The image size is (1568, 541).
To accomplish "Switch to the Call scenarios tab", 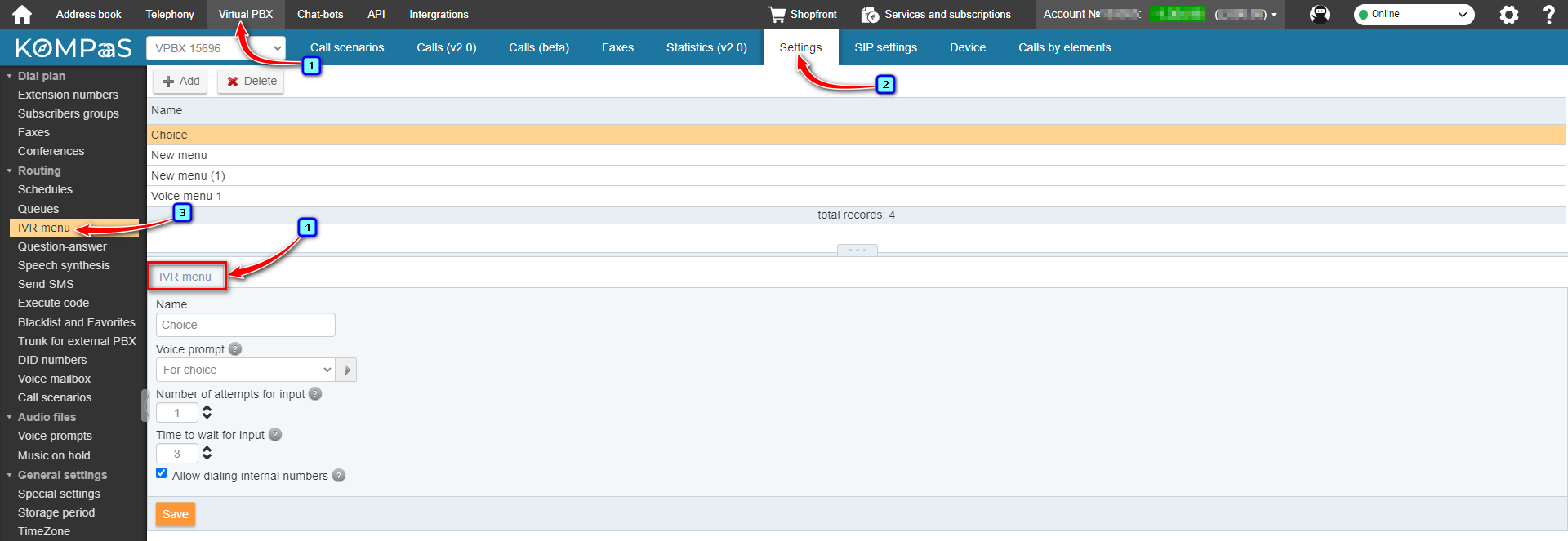I will point(347,48).
